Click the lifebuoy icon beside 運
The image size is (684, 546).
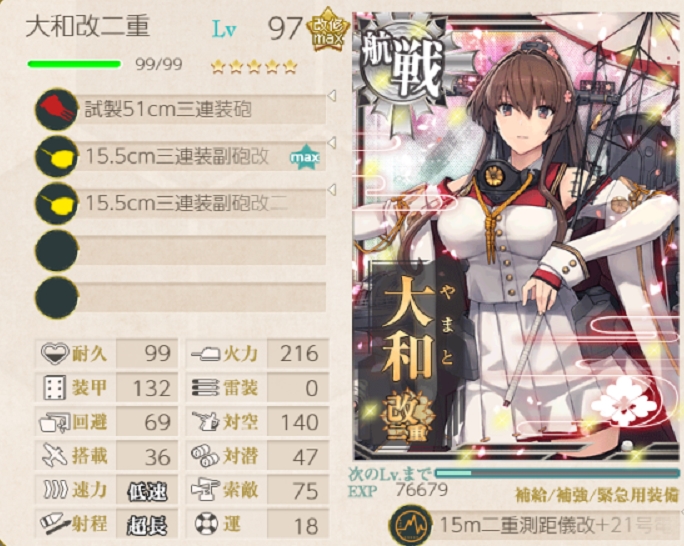tap(206, 524)
